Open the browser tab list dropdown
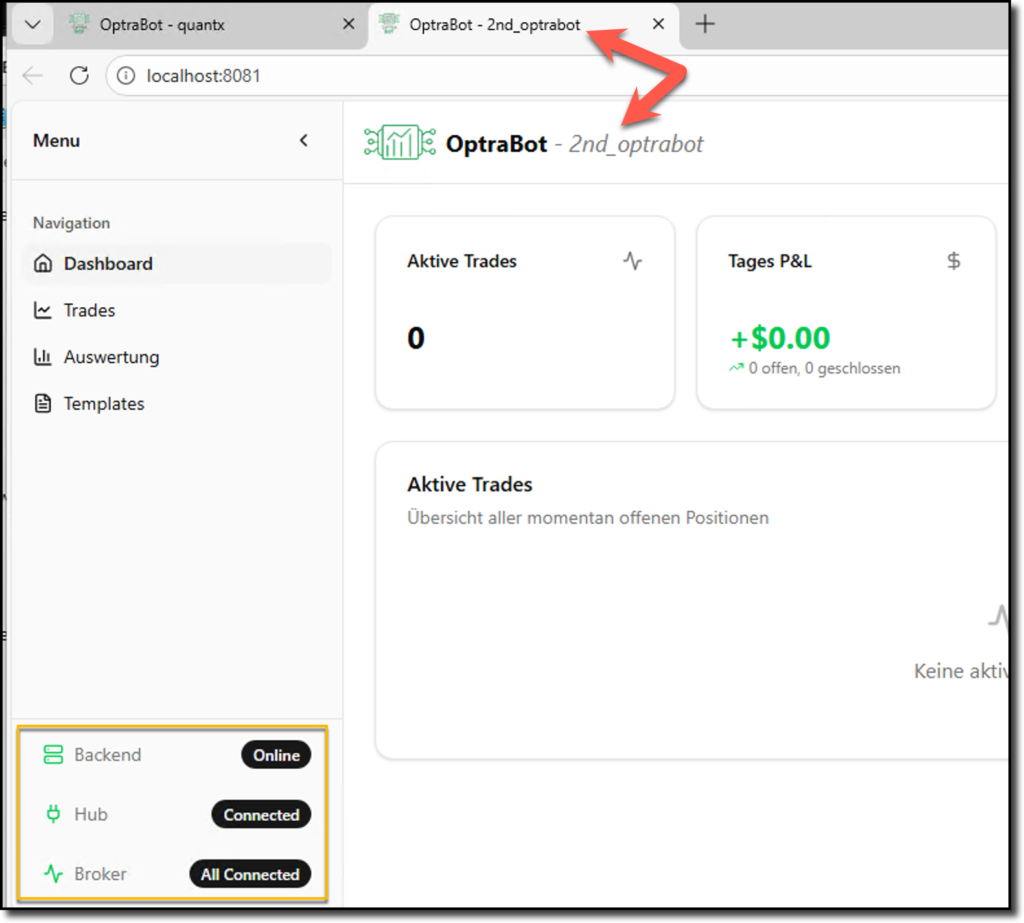The width and height of the screenshot is (1024, 923). [x=33, y=25]
